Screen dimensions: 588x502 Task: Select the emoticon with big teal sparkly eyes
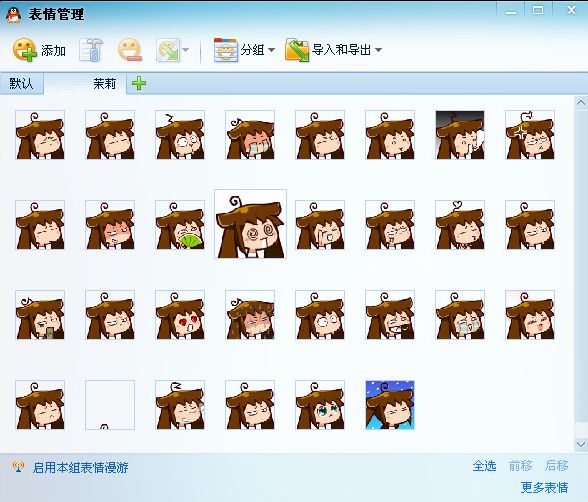click(x=320, y=405)
